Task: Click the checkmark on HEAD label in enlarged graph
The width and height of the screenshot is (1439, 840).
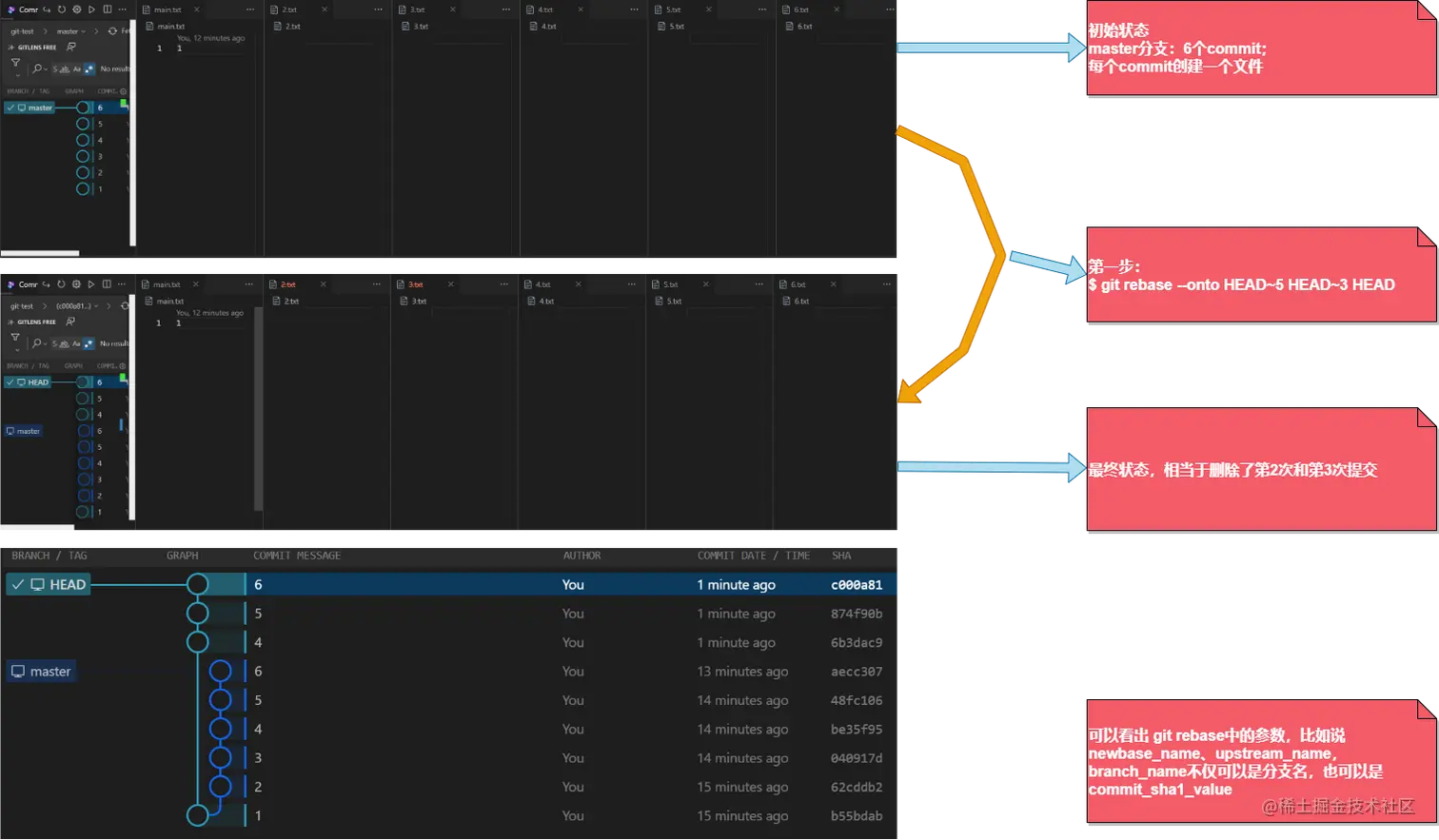Action: pos(18,584)
